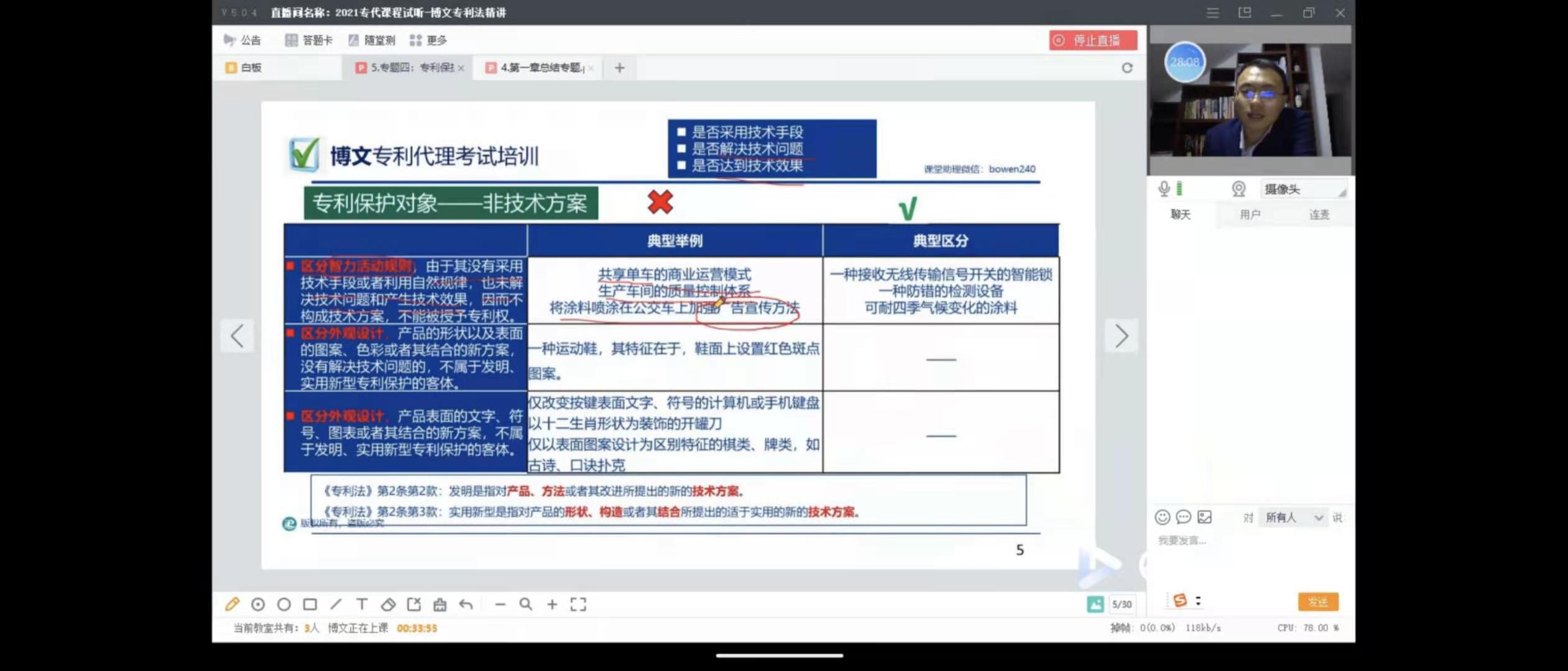Toggle the microphone on or off
This screenshot has height=671, width=1568.
(1164, 189)
